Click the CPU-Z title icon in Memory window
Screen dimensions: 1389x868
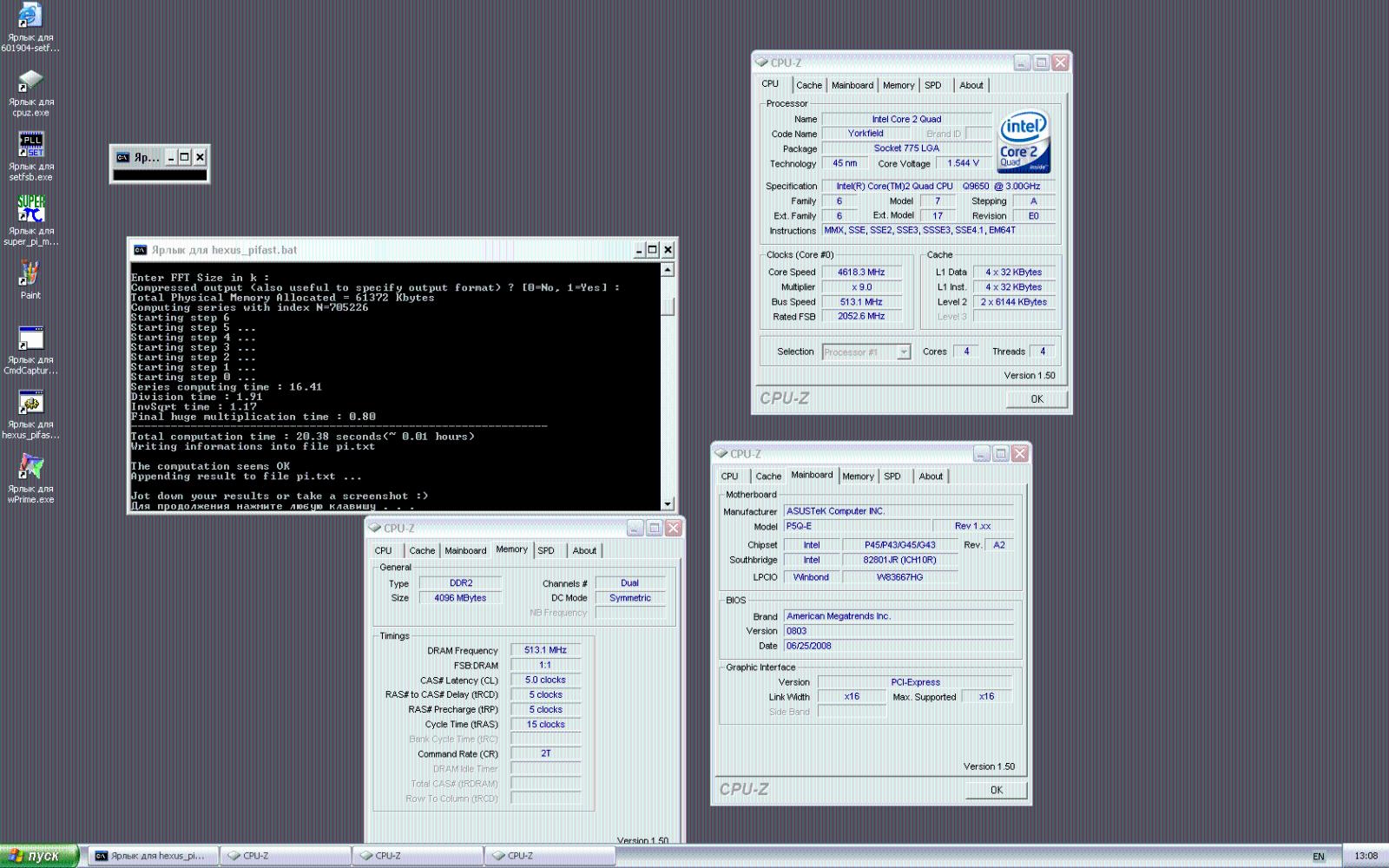coord(375,528)
